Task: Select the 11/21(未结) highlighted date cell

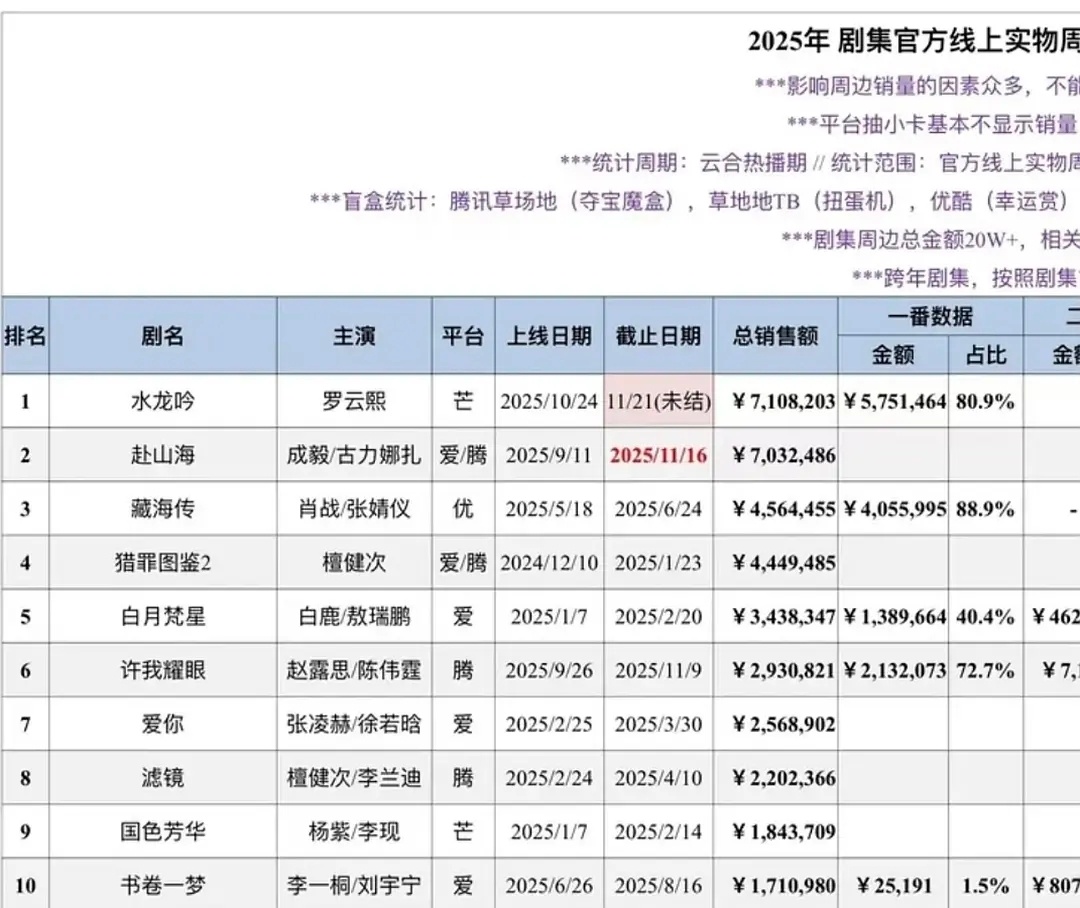Action: (658, 401)
